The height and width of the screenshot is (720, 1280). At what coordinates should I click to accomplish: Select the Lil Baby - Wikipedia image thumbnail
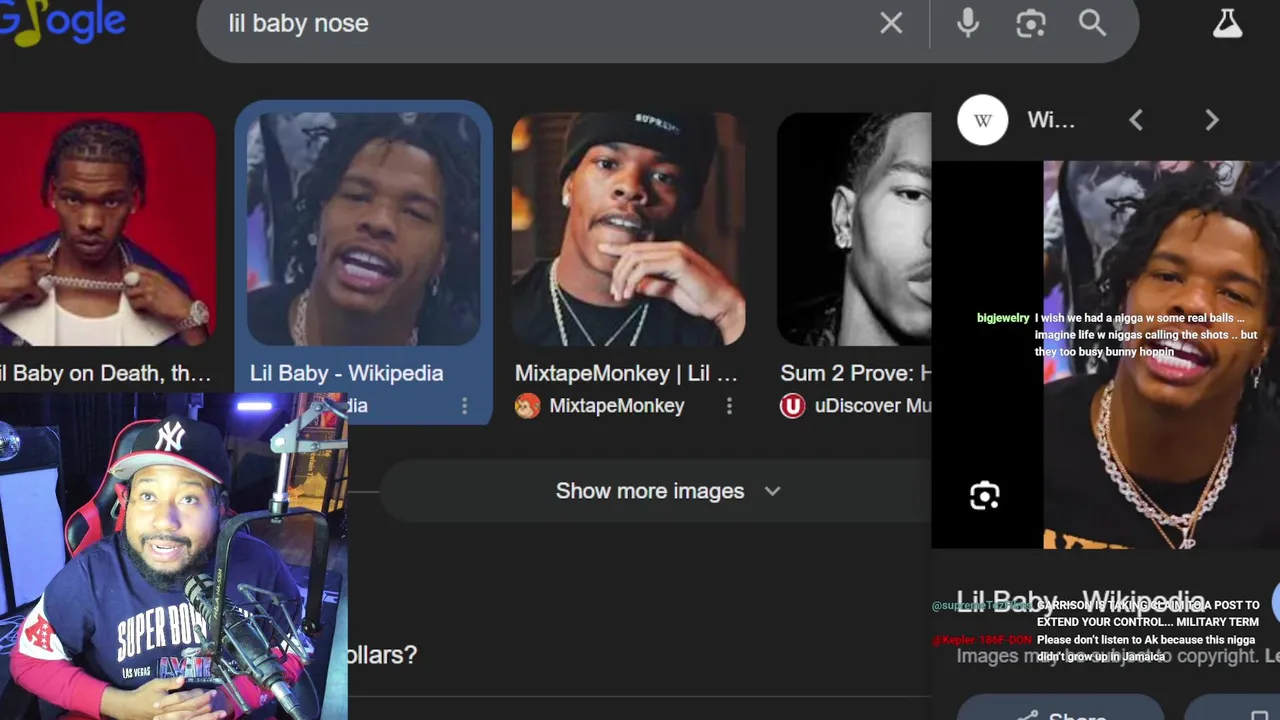pos(364,229)
